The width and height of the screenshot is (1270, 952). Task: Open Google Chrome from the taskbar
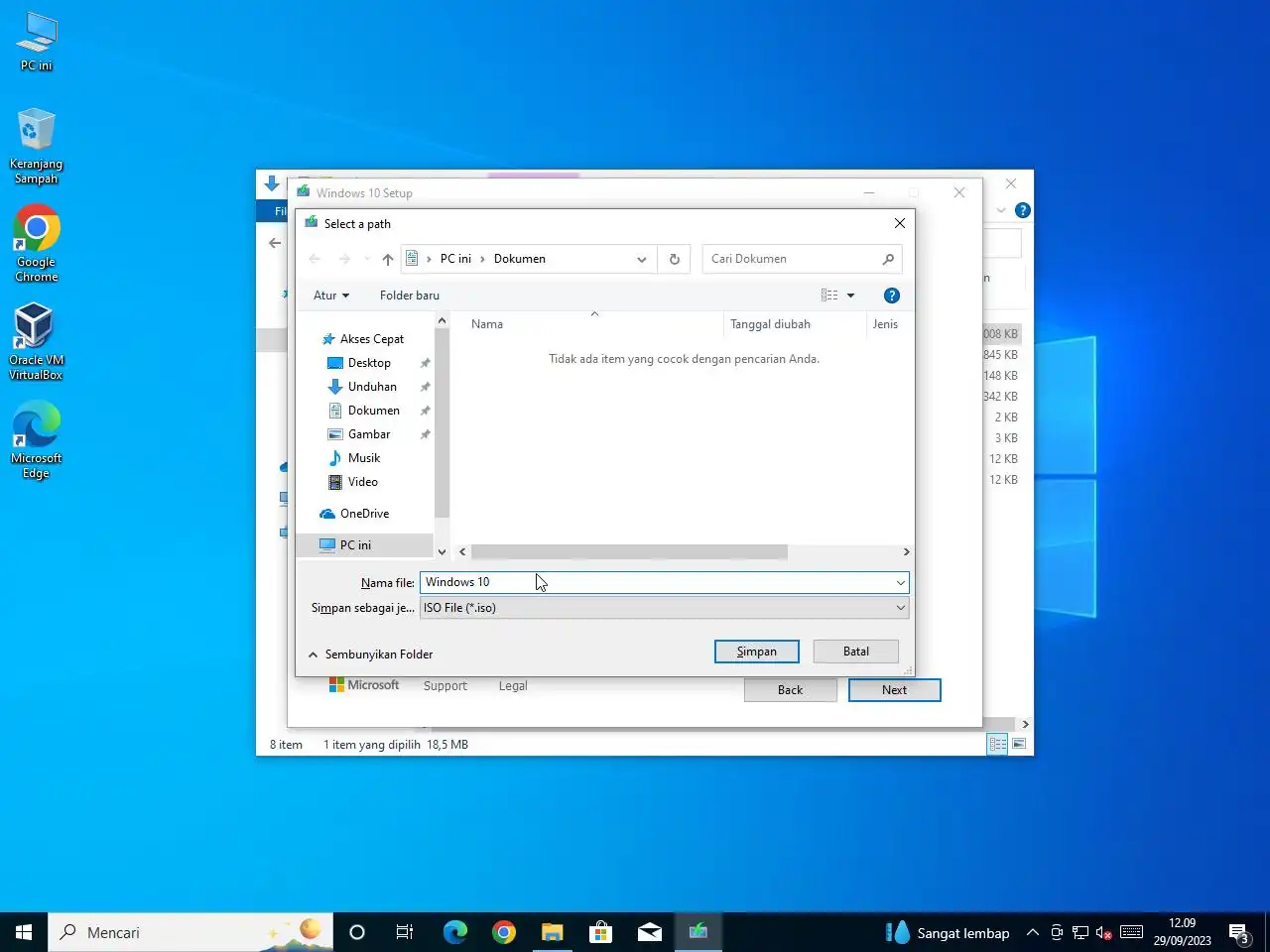[504, 932]
